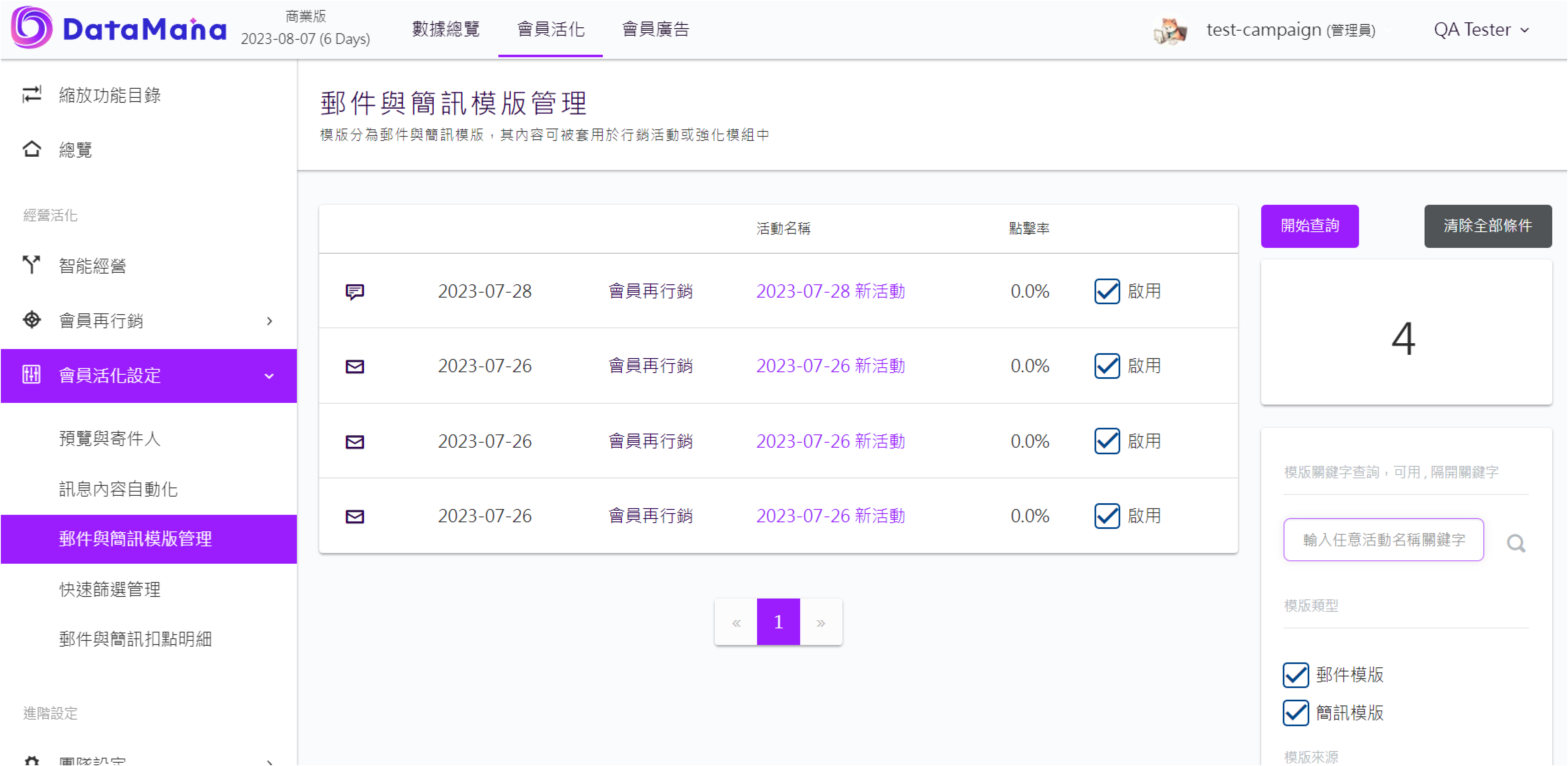
Task: Toggle 啟用 checkbox for 2023-07-28 row
Action: point(1107,291)
